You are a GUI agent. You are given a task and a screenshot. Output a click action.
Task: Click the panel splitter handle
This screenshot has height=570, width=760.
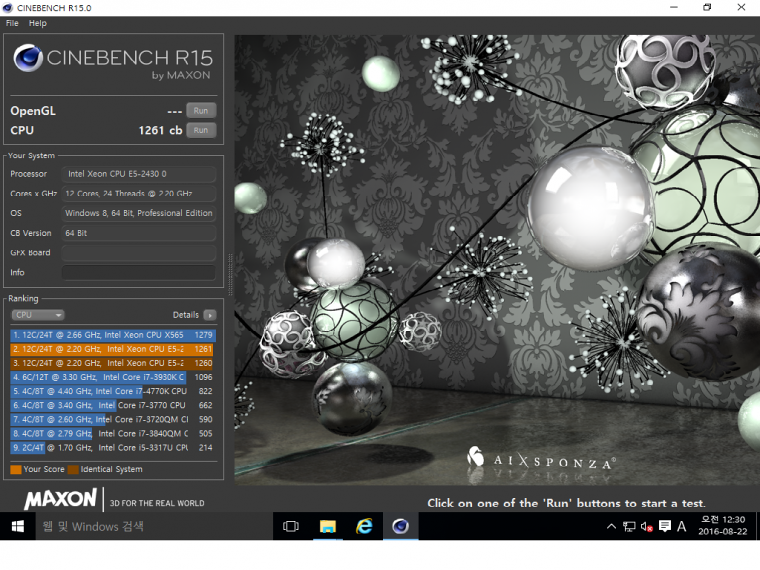230,274
